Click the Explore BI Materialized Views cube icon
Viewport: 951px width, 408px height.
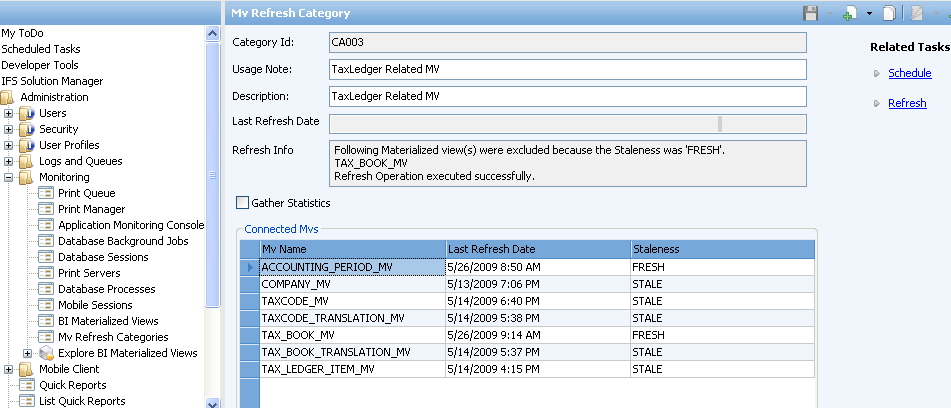click(47, 353)
